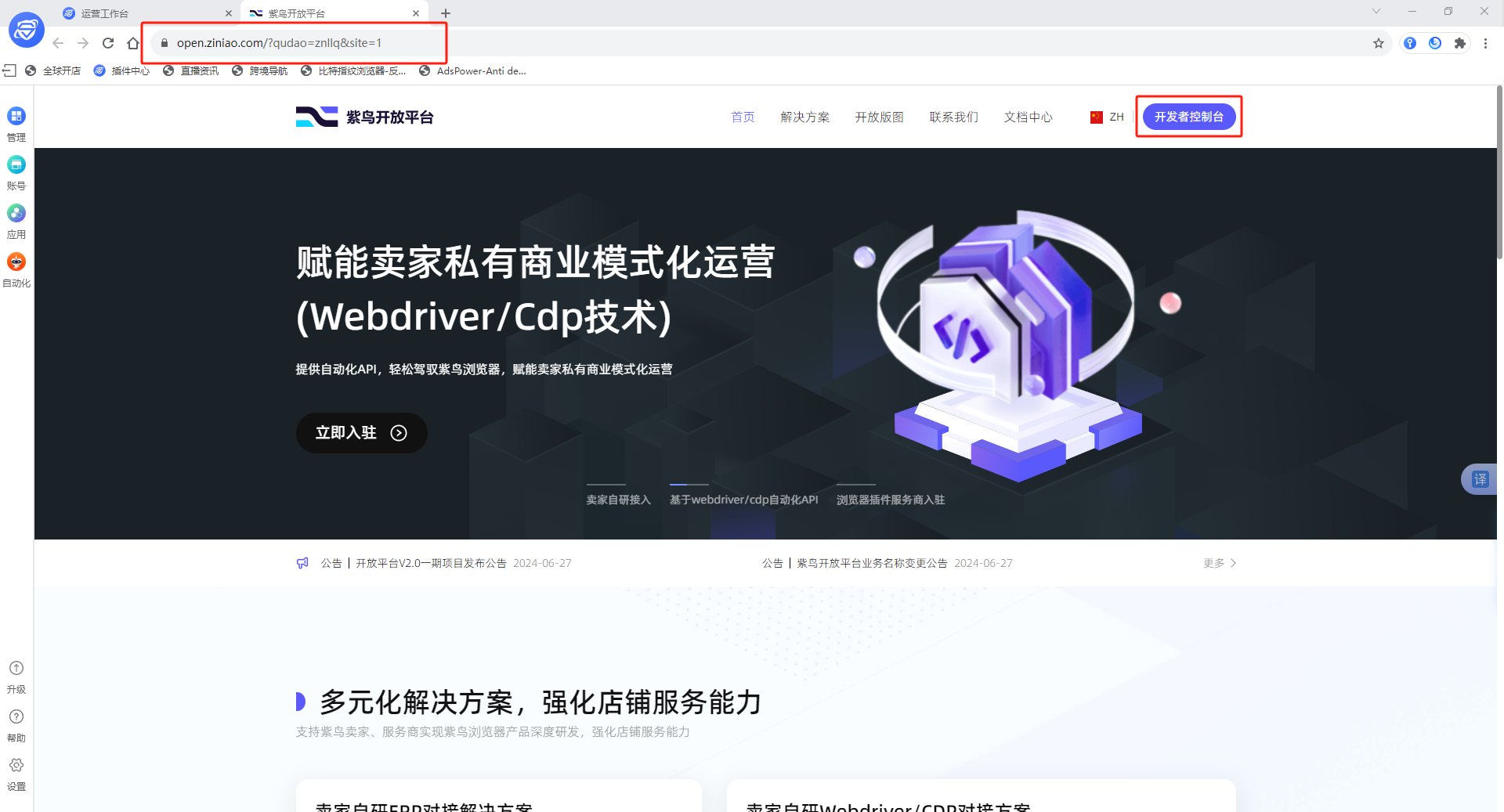The image size is (1504, 812).
Task: Open the 应用 sidebar icon
Action: point(16,214)
